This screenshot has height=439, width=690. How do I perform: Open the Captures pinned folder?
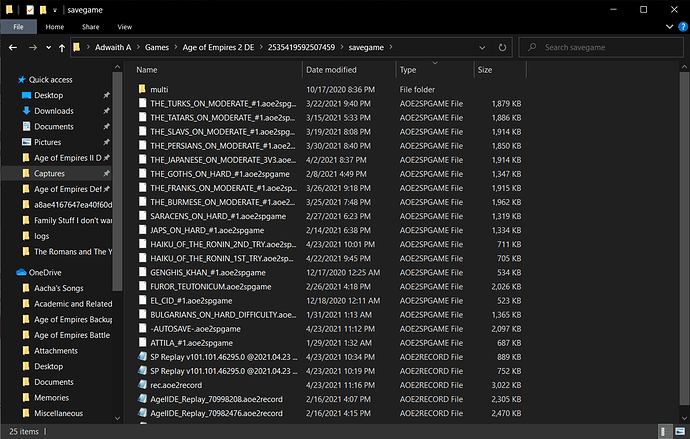49,173
